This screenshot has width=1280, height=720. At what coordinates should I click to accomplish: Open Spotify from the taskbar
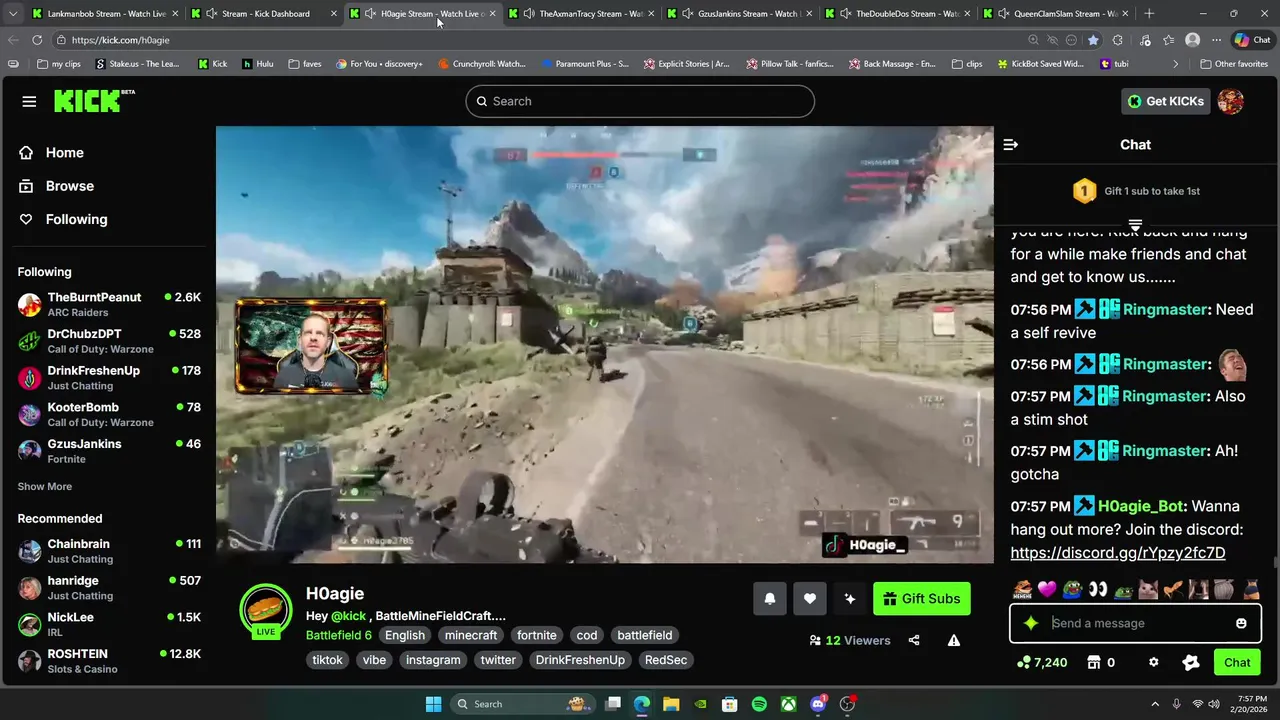759,704
